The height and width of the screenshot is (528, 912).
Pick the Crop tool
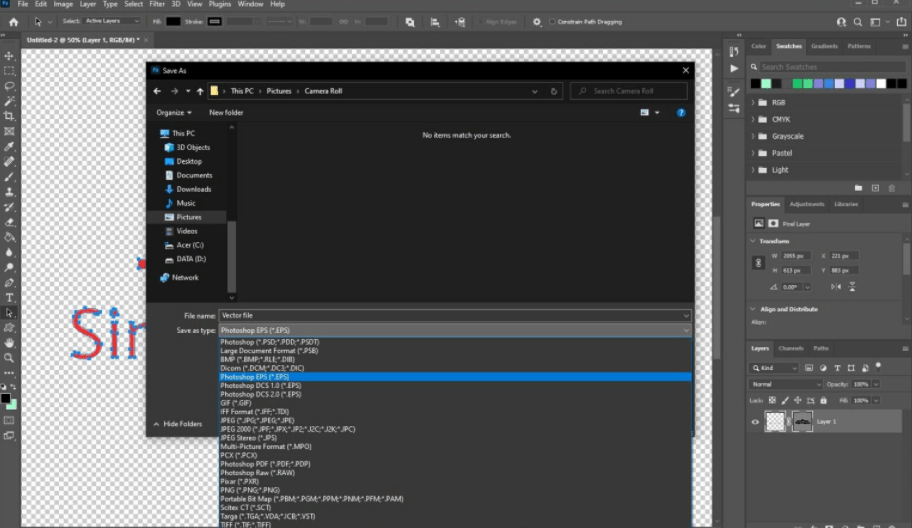coord(9,116)
